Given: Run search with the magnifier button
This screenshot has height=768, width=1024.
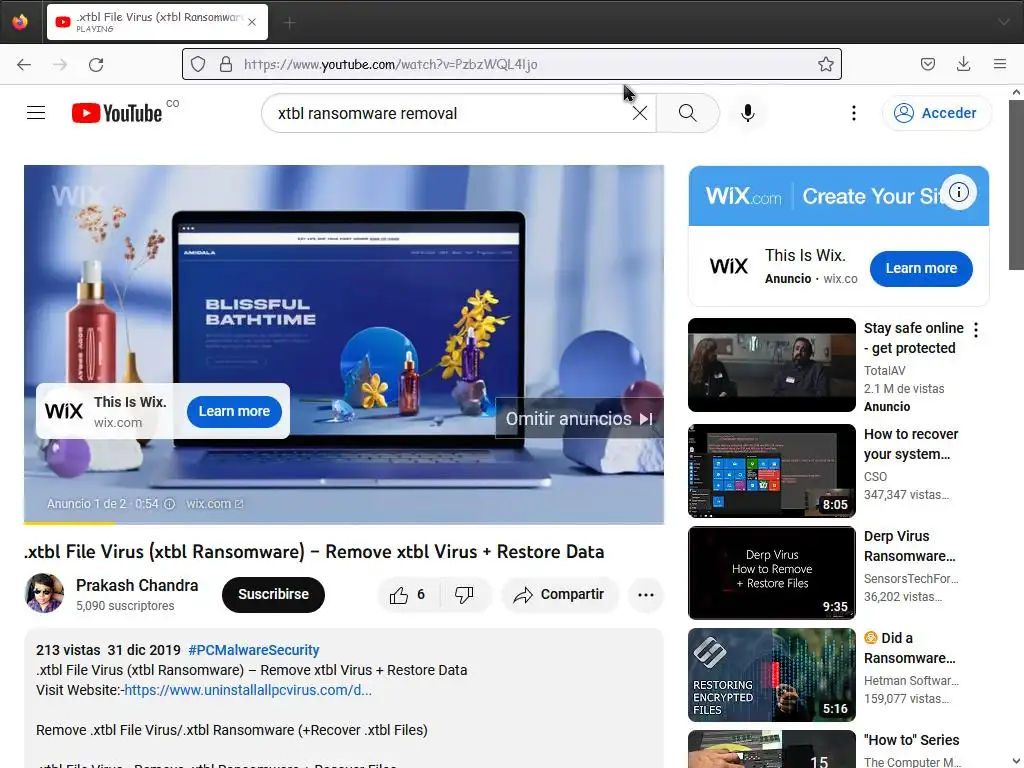Looking at the screenshot, I should (688, 113).
